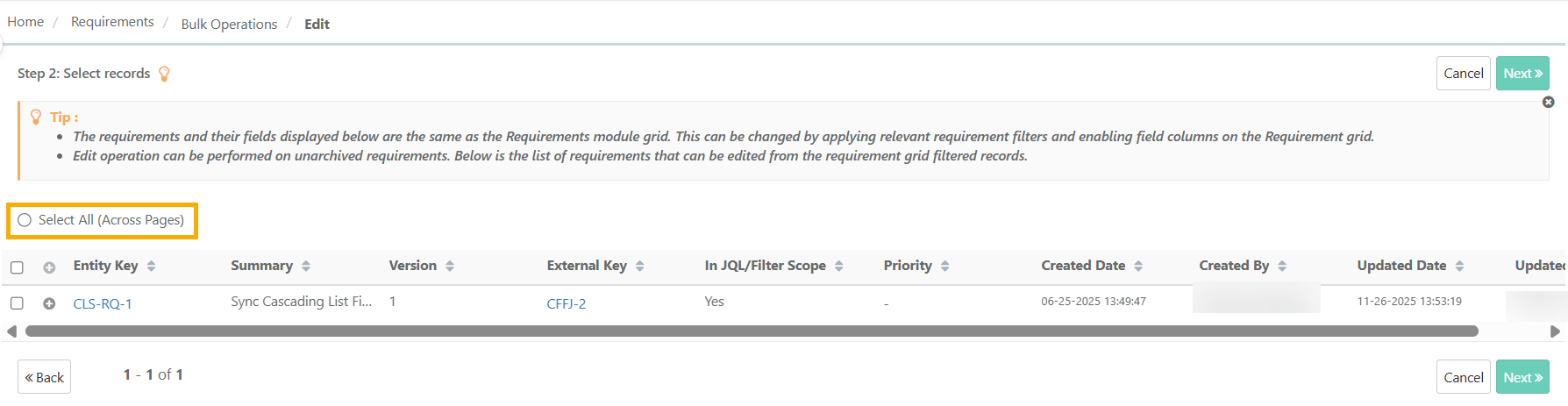Expand the CLS-RQ-1 row using its plus icon
The image size is (1568, 406).
(49, 303)
